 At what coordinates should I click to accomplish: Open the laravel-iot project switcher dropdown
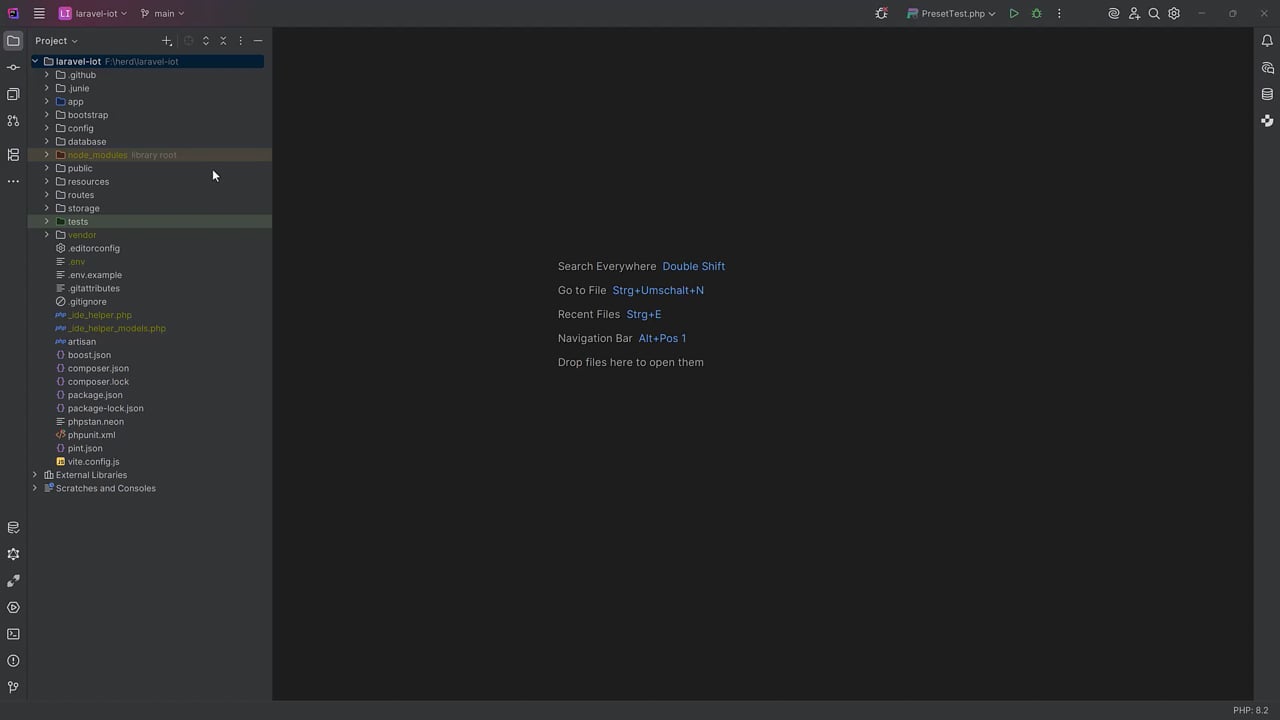tap(93, 14)
